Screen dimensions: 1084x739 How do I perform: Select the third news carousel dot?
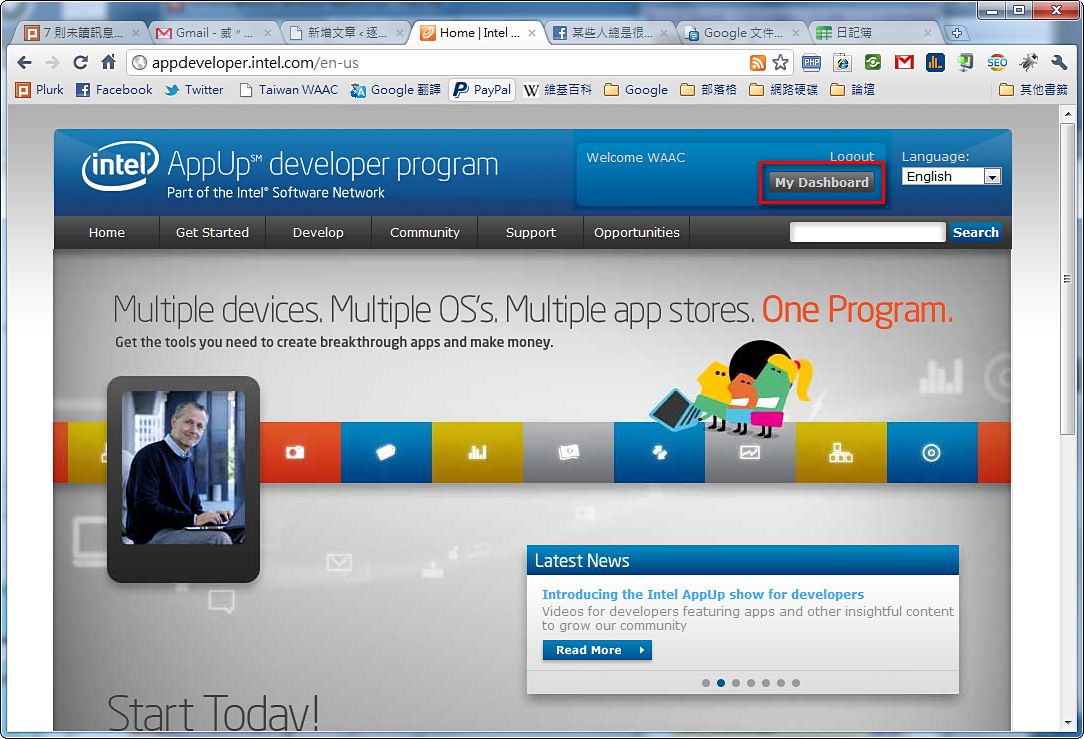click(x=736, y=683)
